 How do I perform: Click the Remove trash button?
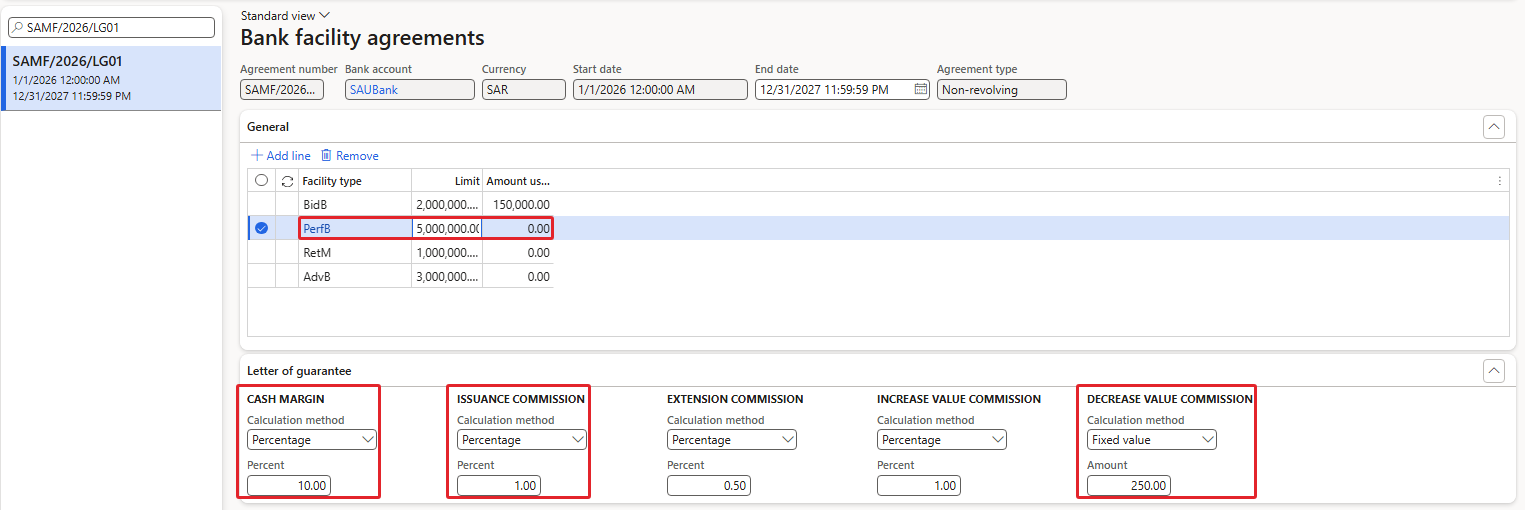click(349, 156)
